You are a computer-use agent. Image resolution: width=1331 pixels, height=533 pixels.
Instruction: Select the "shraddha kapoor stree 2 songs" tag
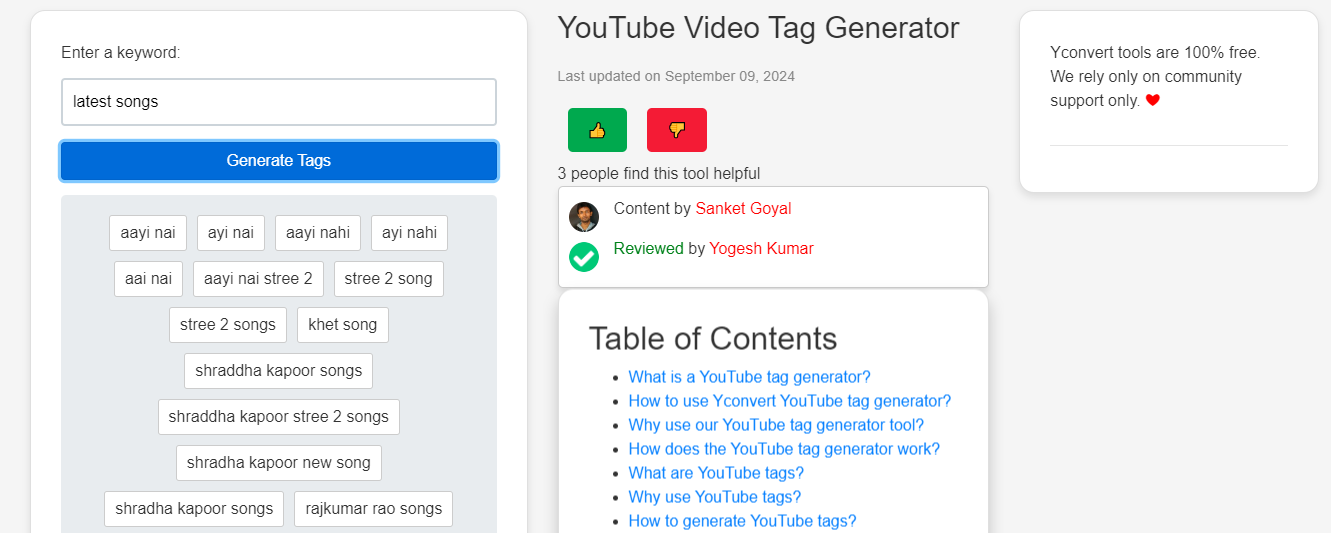pyautogui.click(x=279, y=417)
